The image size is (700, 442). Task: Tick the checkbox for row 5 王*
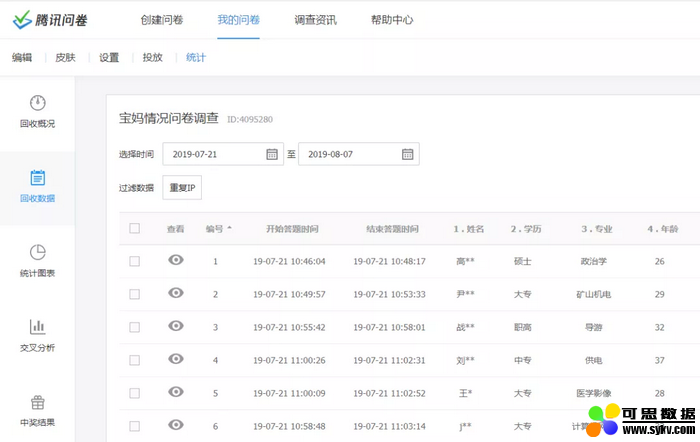tap(134, 393)
